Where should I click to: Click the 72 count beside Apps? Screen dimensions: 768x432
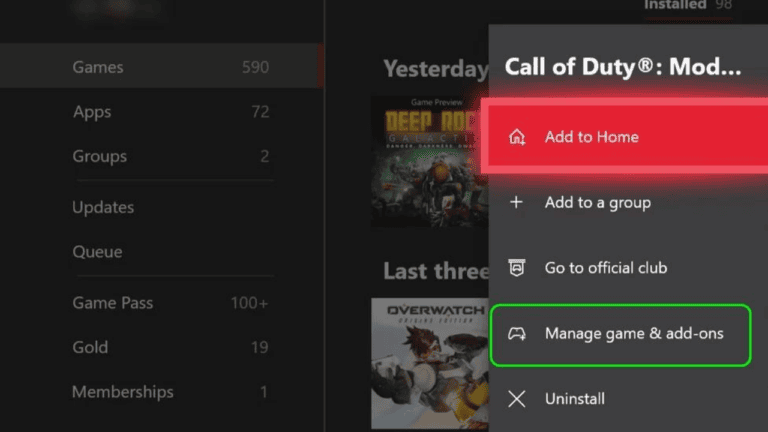[260, 112]
